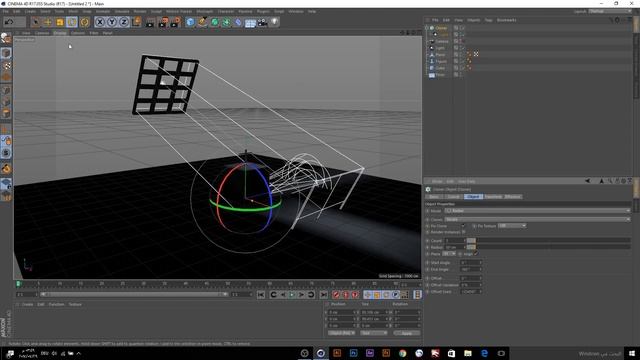Toggle the Align checkbox
Screen dimensions: 640x360
click(x=476, y=254)
